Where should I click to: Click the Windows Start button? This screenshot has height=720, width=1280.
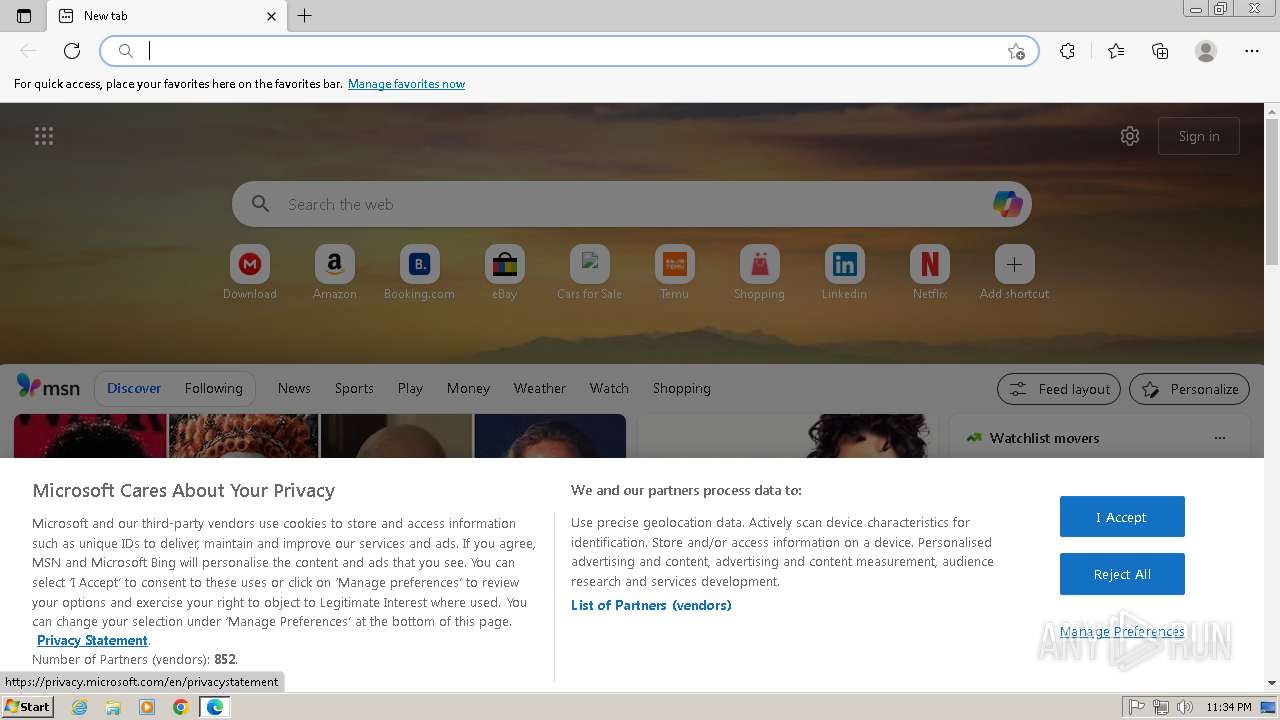click(x=27, y=706)
